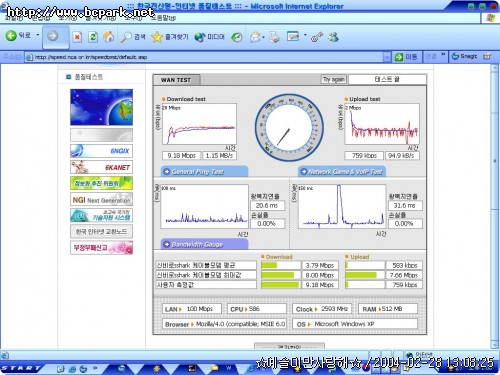Select the WAN TEST tab

click(176, 80)
